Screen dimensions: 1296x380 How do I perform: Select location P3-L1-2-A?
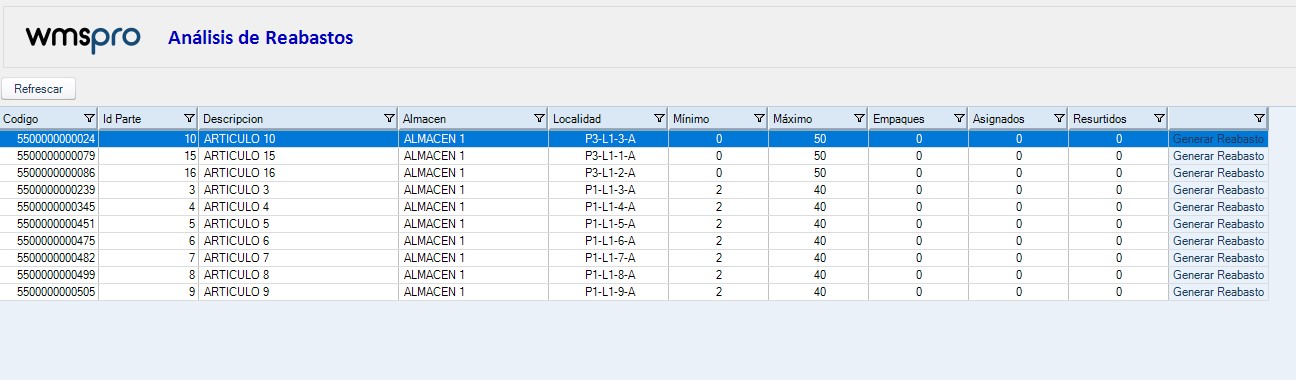point(608,173)
